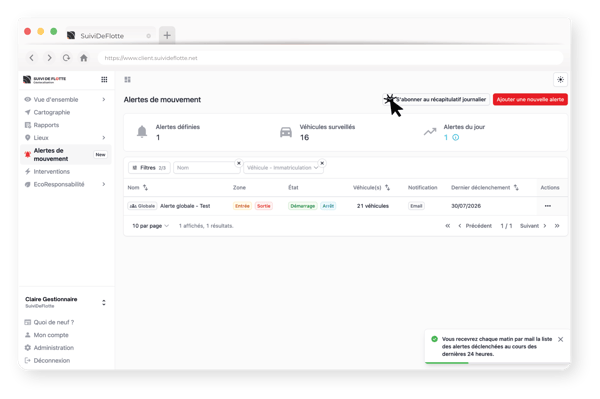
Task: Open actions menu for Alerte globale - Test
Action: [548, 206]
